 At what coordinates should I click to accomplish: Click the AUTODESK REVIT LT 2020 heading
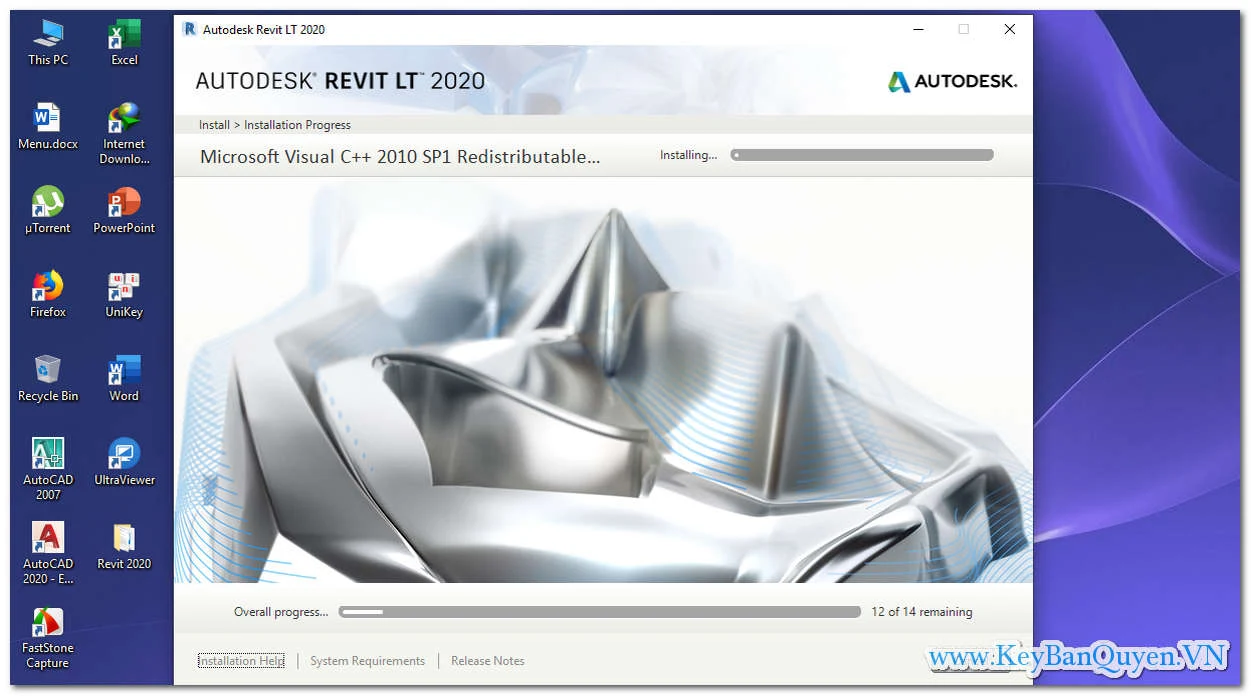pos(340,81)
